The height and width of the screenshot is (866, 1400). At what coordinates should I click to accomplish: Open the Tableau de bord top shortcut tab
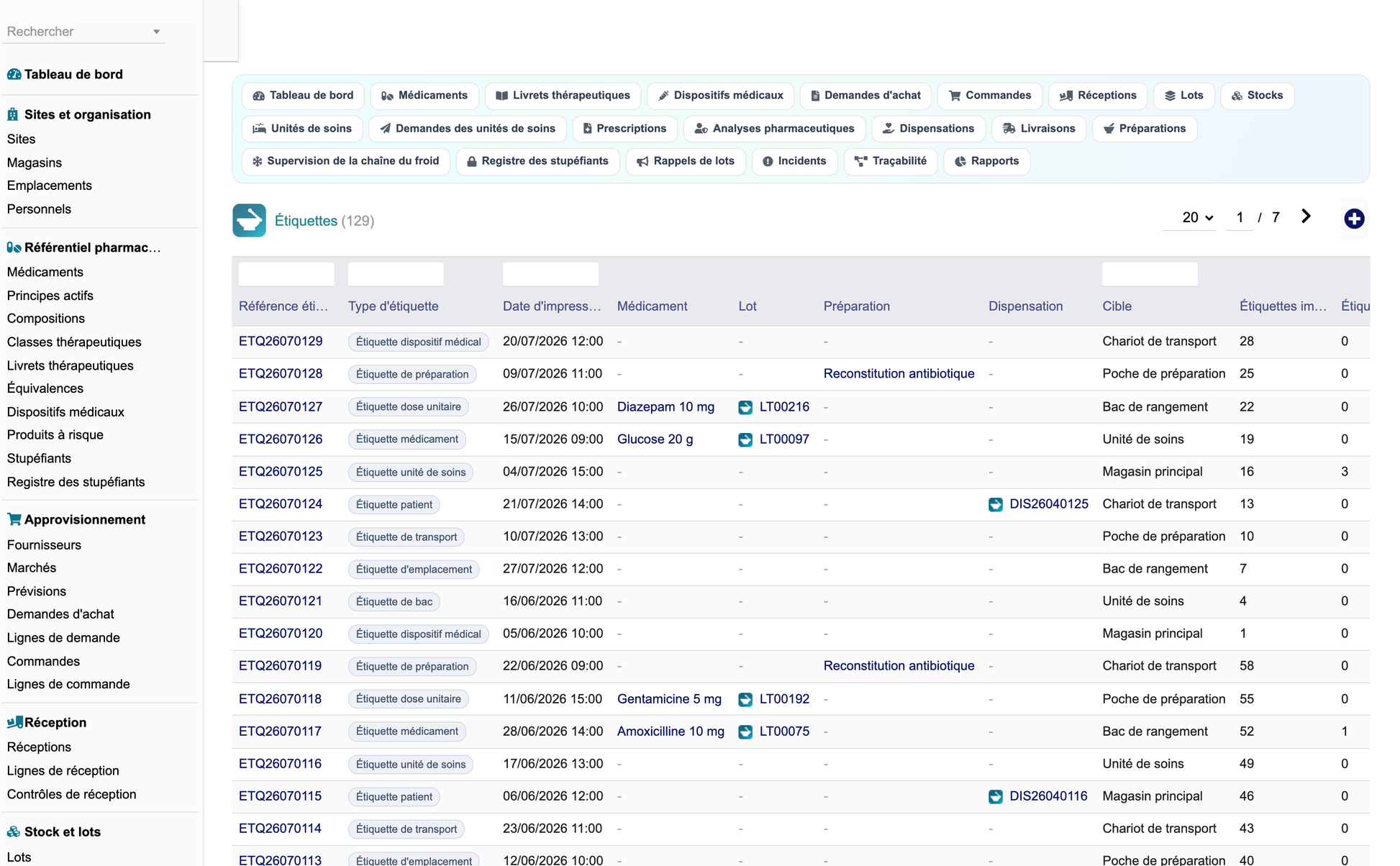pyautogui.click(x=303, y=96)
